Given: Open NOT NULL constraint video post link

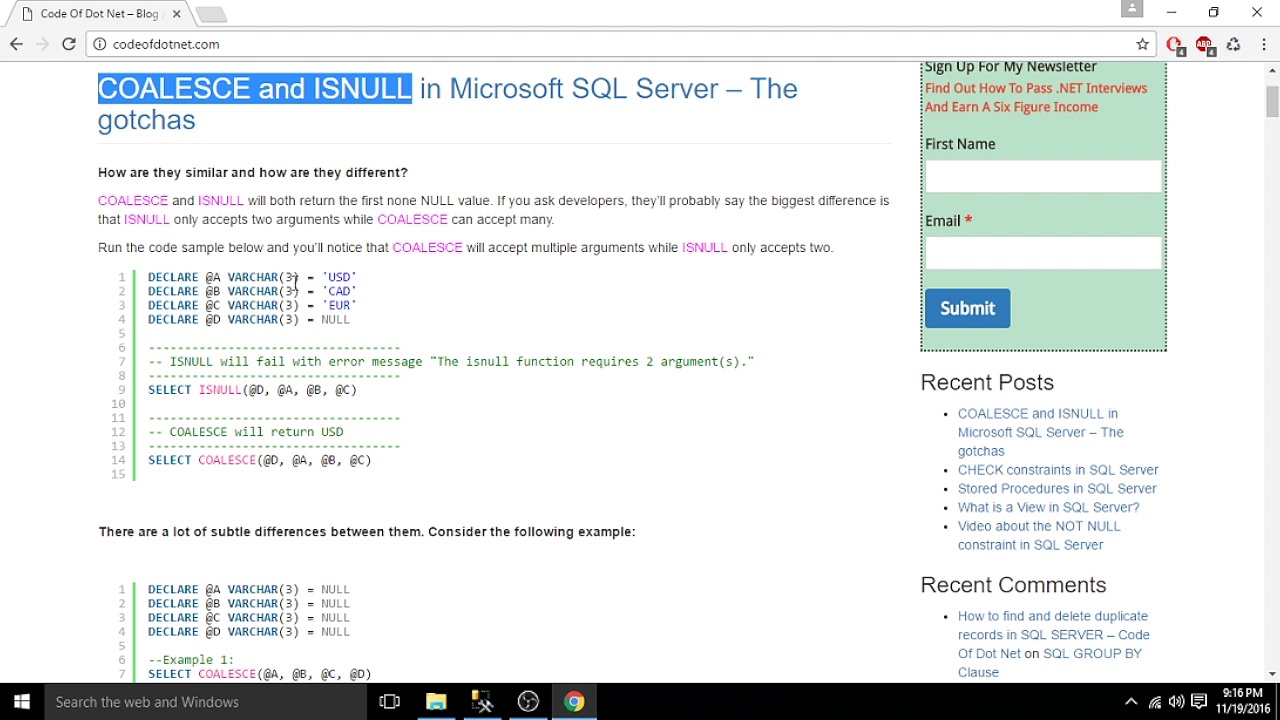Looking at the screenshot, I should [1039, 535].
